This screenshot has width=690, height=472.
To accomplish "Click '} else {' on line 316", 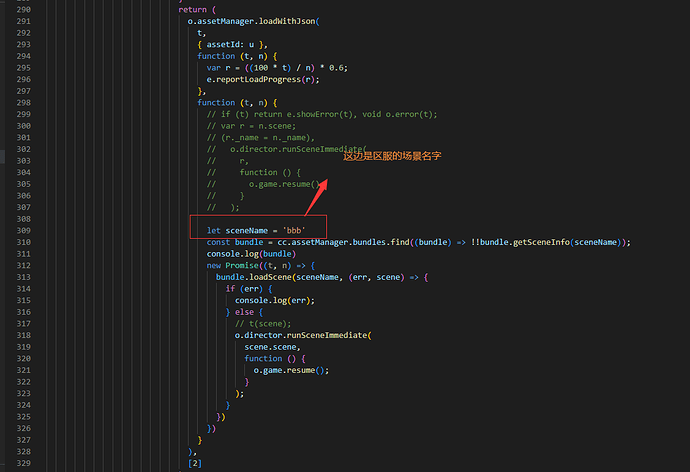I will point(244,312).
